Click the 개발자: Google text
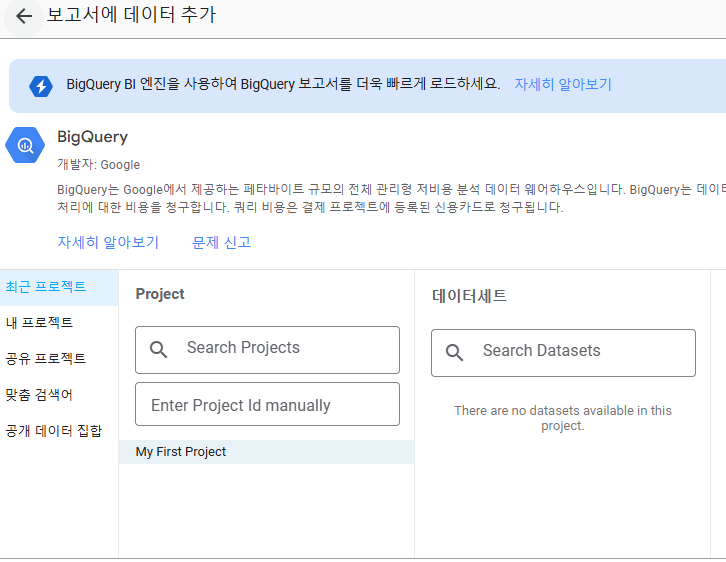This screenshot has width=726, height=562. 98,165
